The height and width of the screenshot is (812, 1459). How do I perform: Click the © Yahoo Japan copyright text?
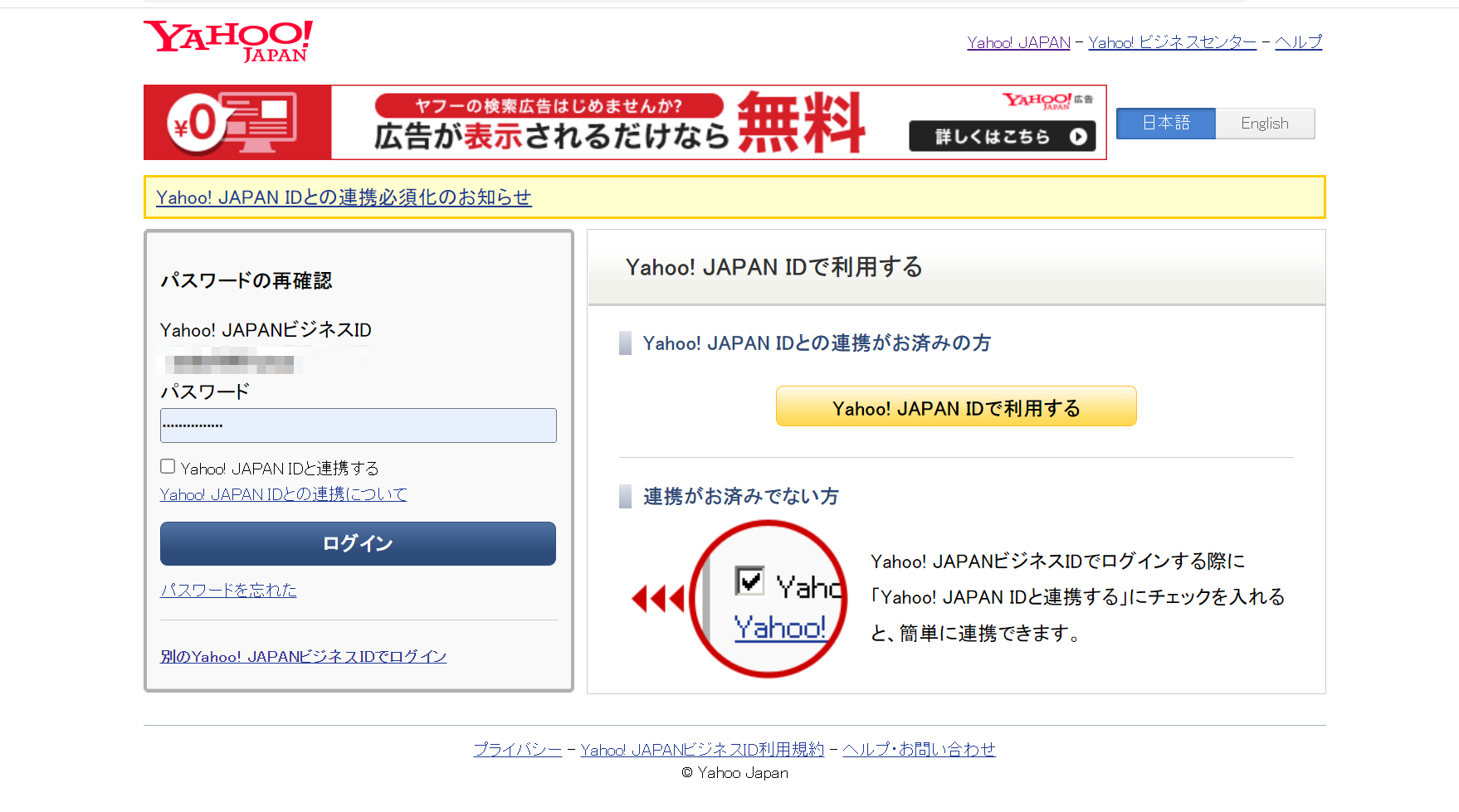pos(735,773)
